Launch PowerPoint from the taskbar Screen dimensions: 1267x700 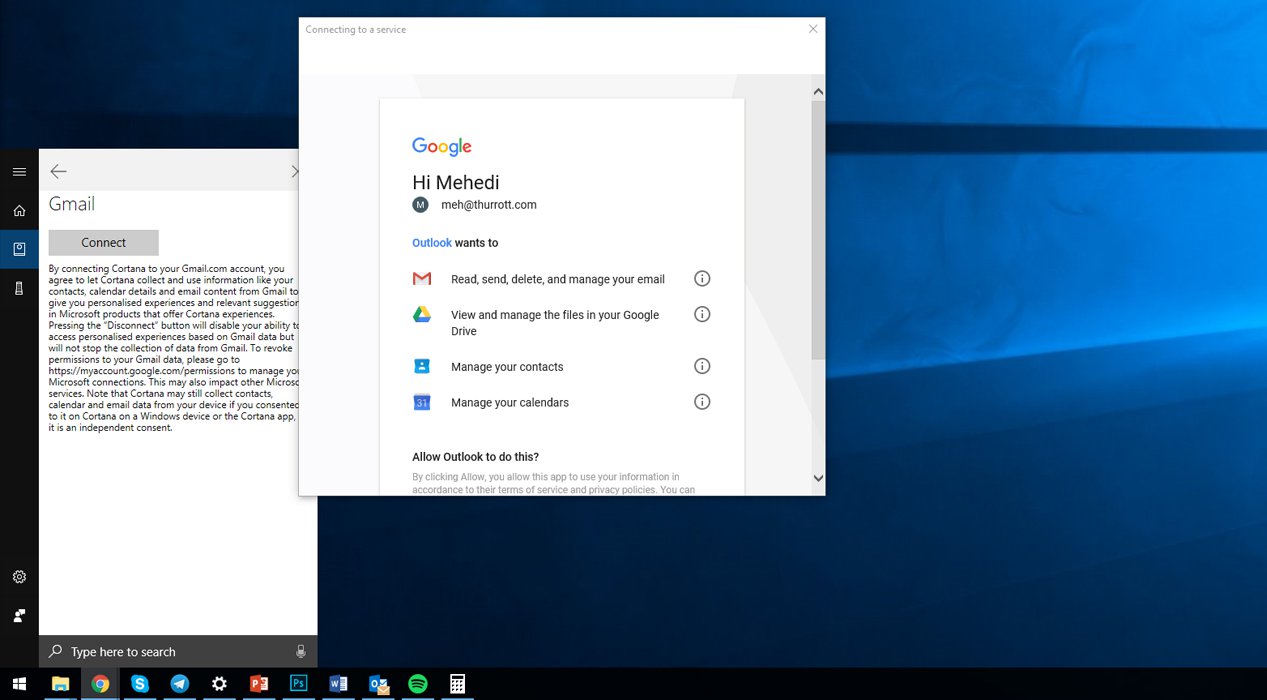click(259, 684)
